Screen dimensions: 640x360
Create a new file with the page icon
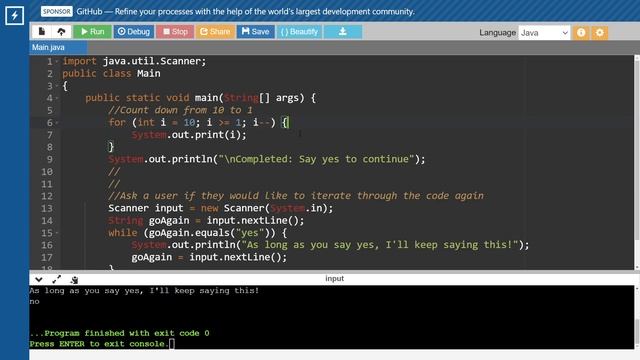[42, 31]
